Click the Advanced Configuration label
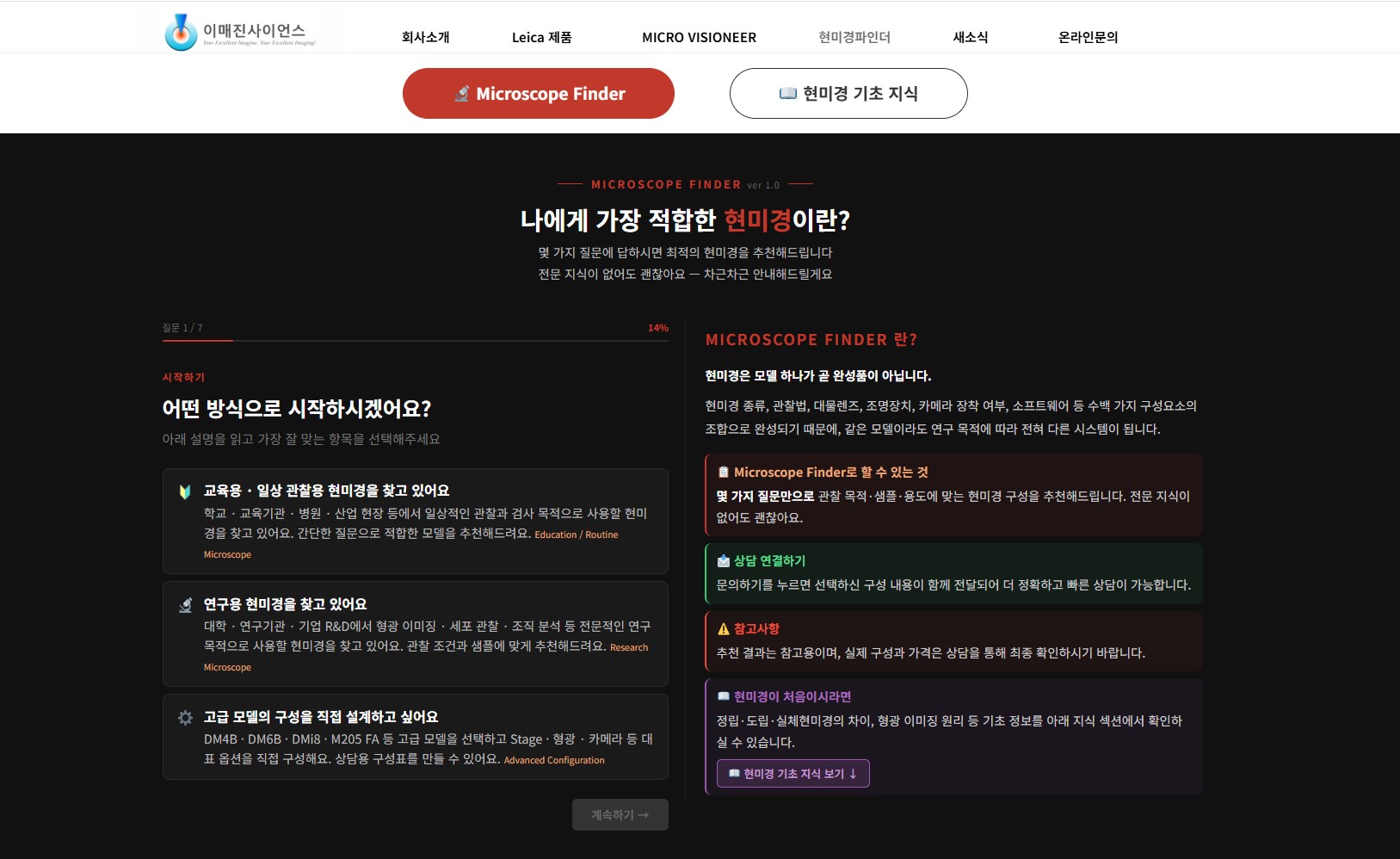This screenshot has width=1400, height=859. [x=554, y=761]
